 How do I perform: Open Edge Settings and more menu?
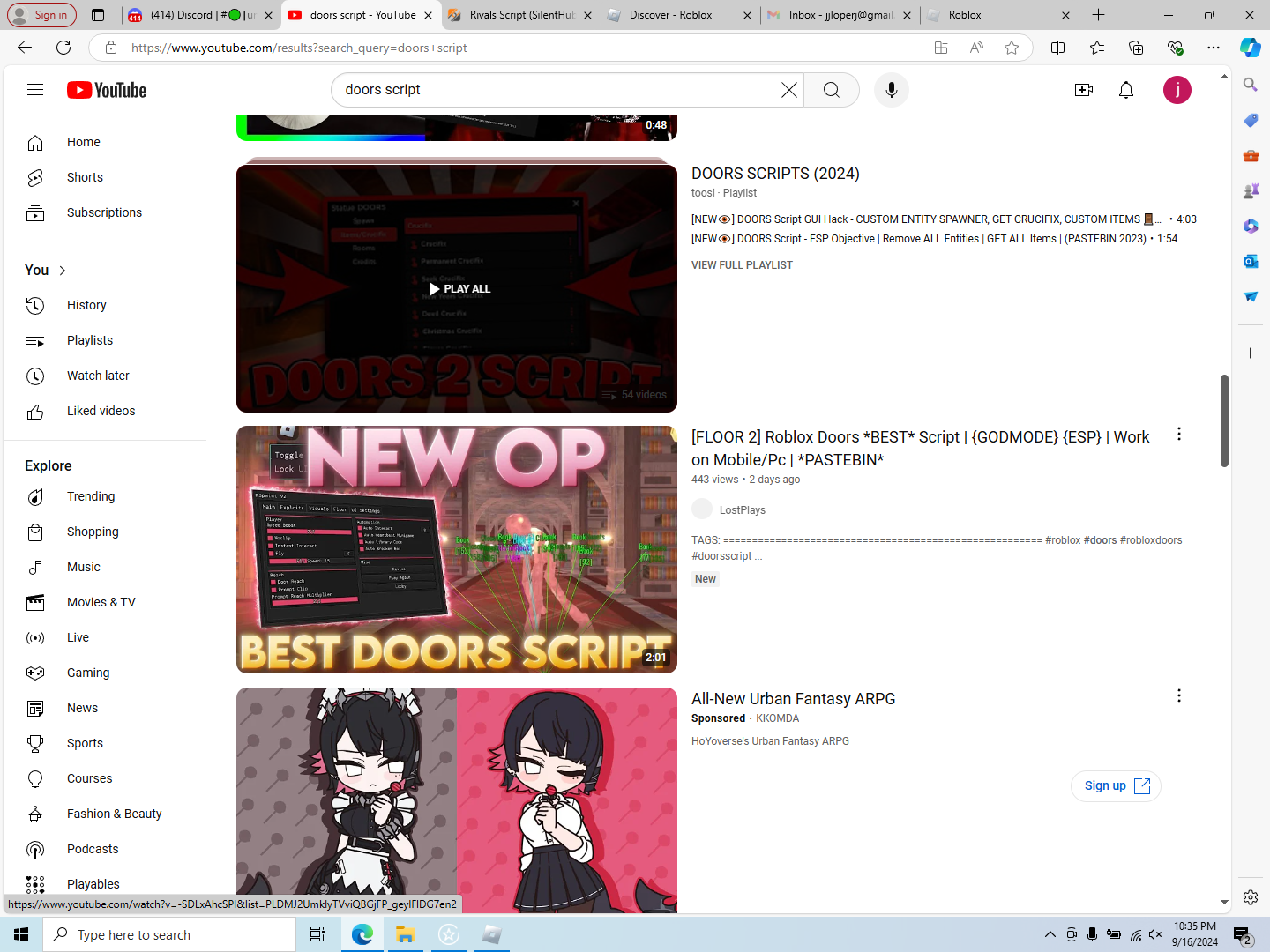[x=1214, y=48]
